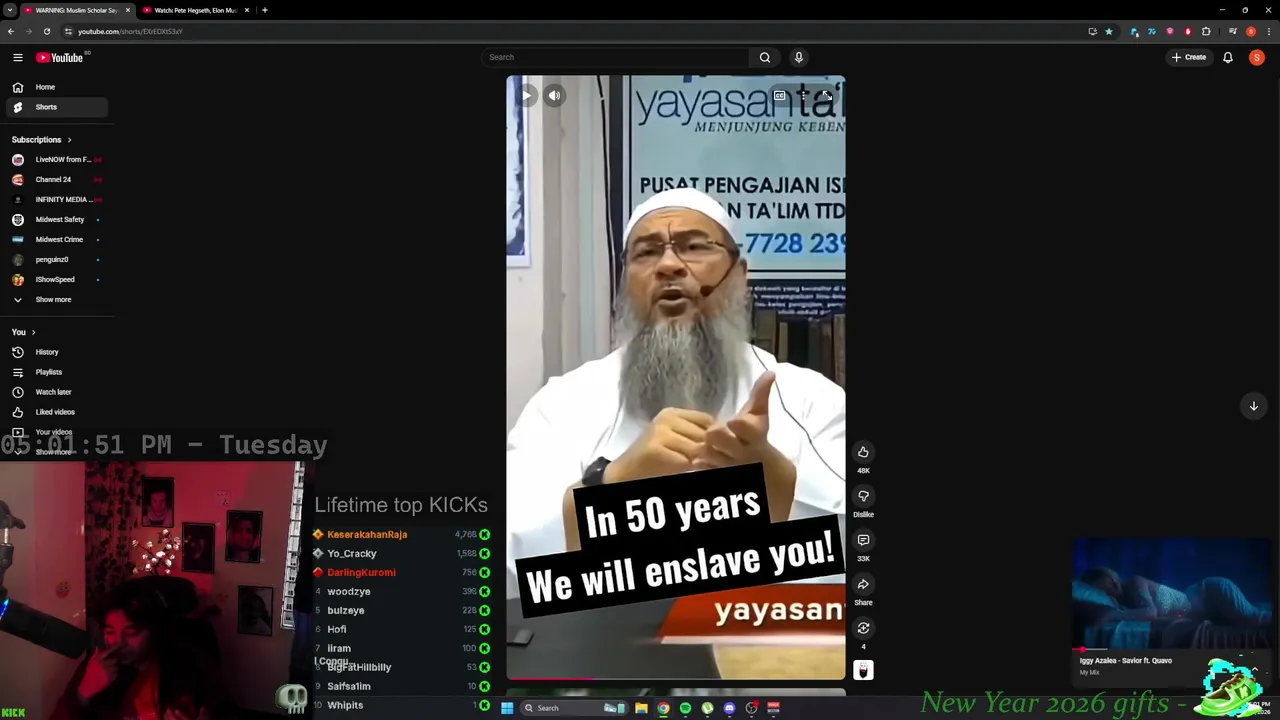Open the YouTube hamburger guide menu

coord(17,57)
